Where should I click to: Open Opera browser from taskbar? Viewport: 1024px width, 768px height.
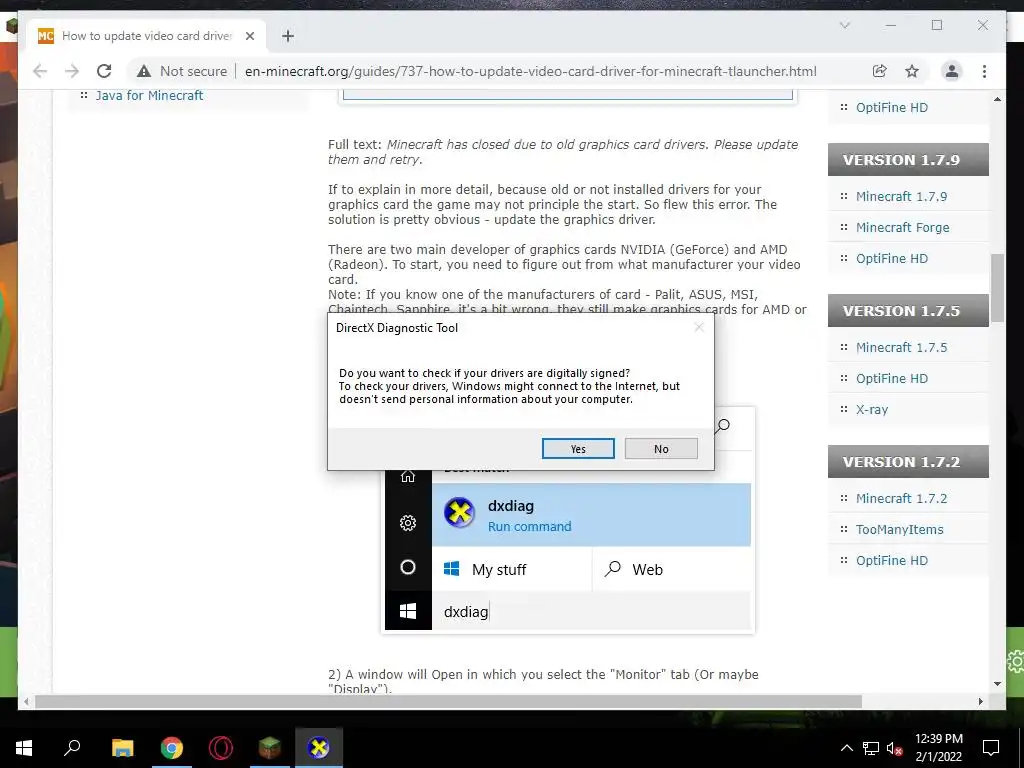[221, 748]
